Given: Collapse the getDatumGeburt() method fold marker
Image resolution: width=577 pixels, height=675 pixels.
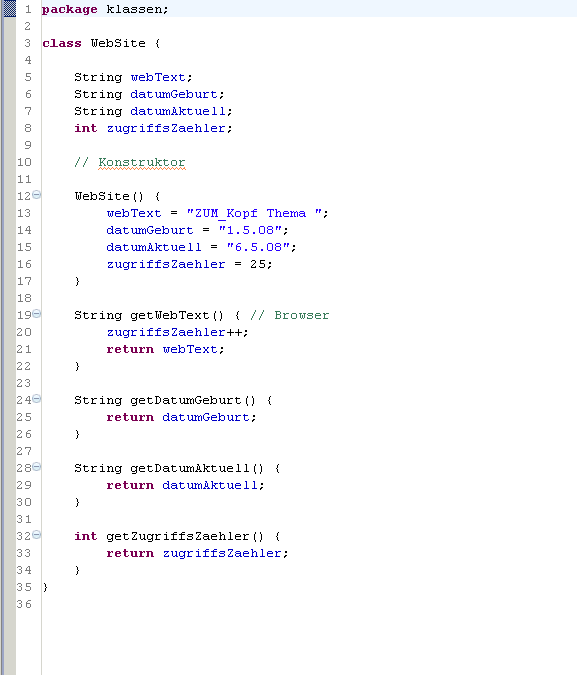Looking at the screenshot, I should tap(37, 399).
